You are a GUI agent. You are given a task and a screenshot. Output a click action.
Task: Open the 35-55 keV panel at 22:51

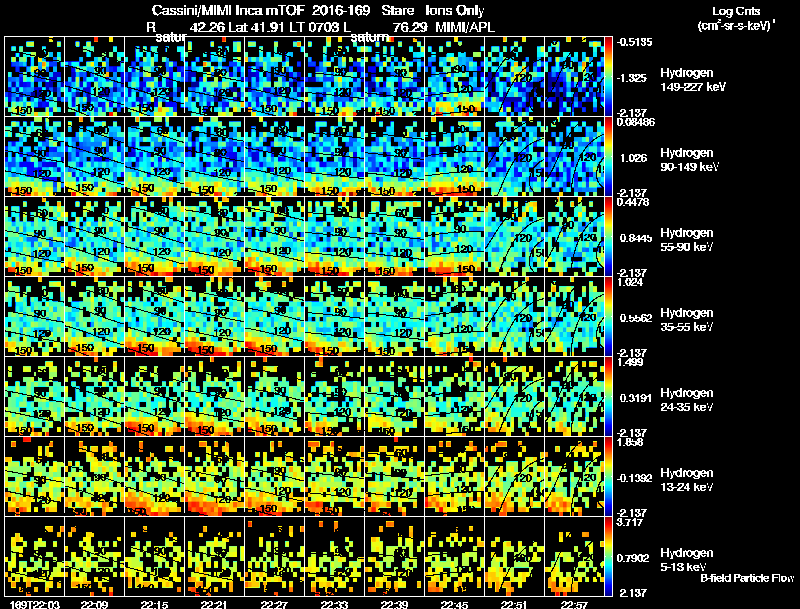click(x=514, y=317)
